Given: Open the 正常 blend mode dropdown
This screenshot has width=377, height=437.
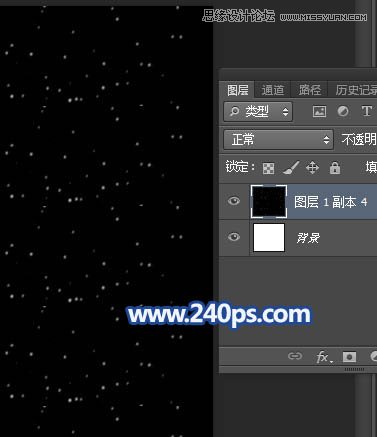Looking at the screenshot, I should 278,139.
